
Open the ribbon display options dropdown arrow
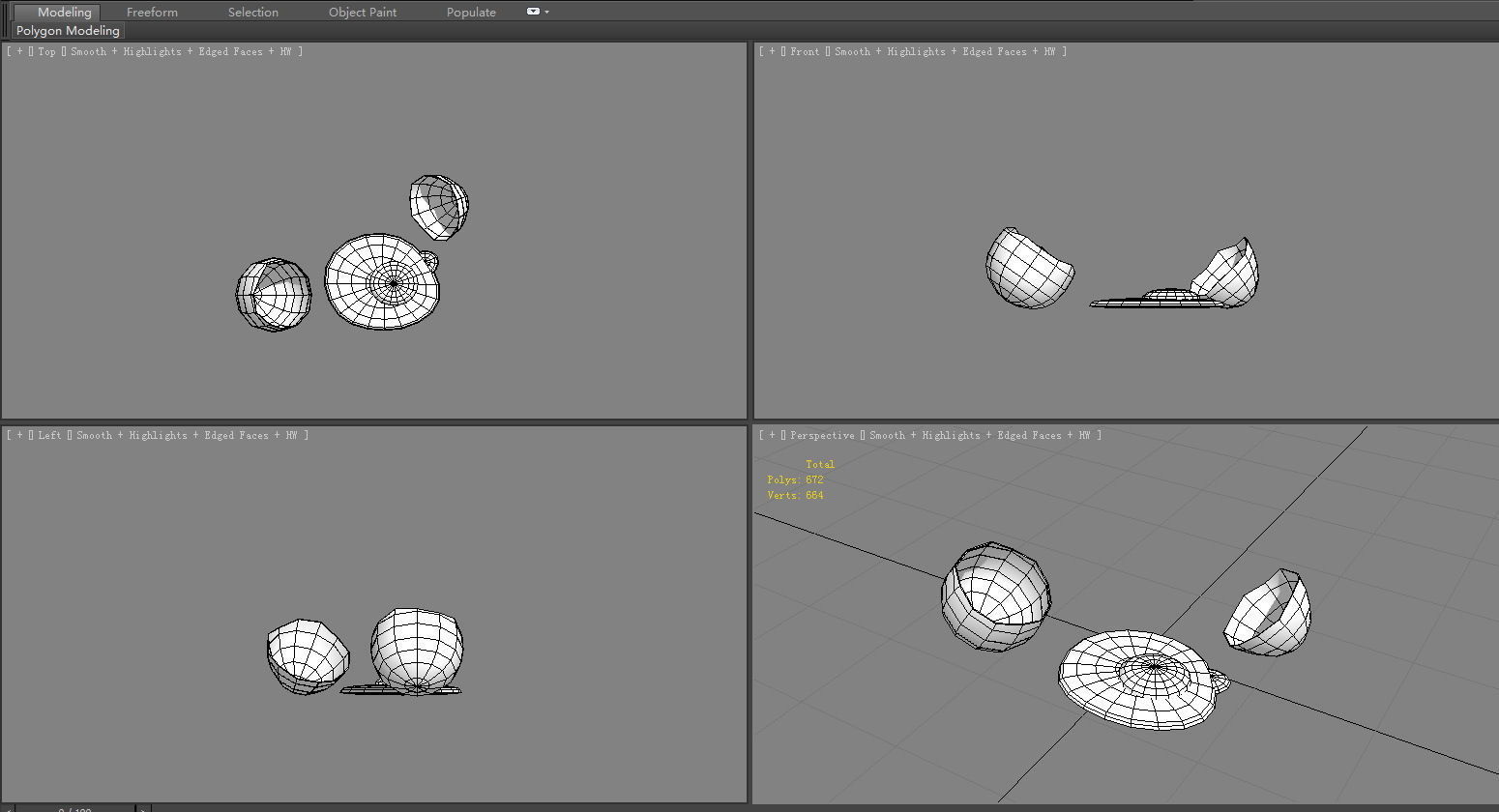pos(547,12)
